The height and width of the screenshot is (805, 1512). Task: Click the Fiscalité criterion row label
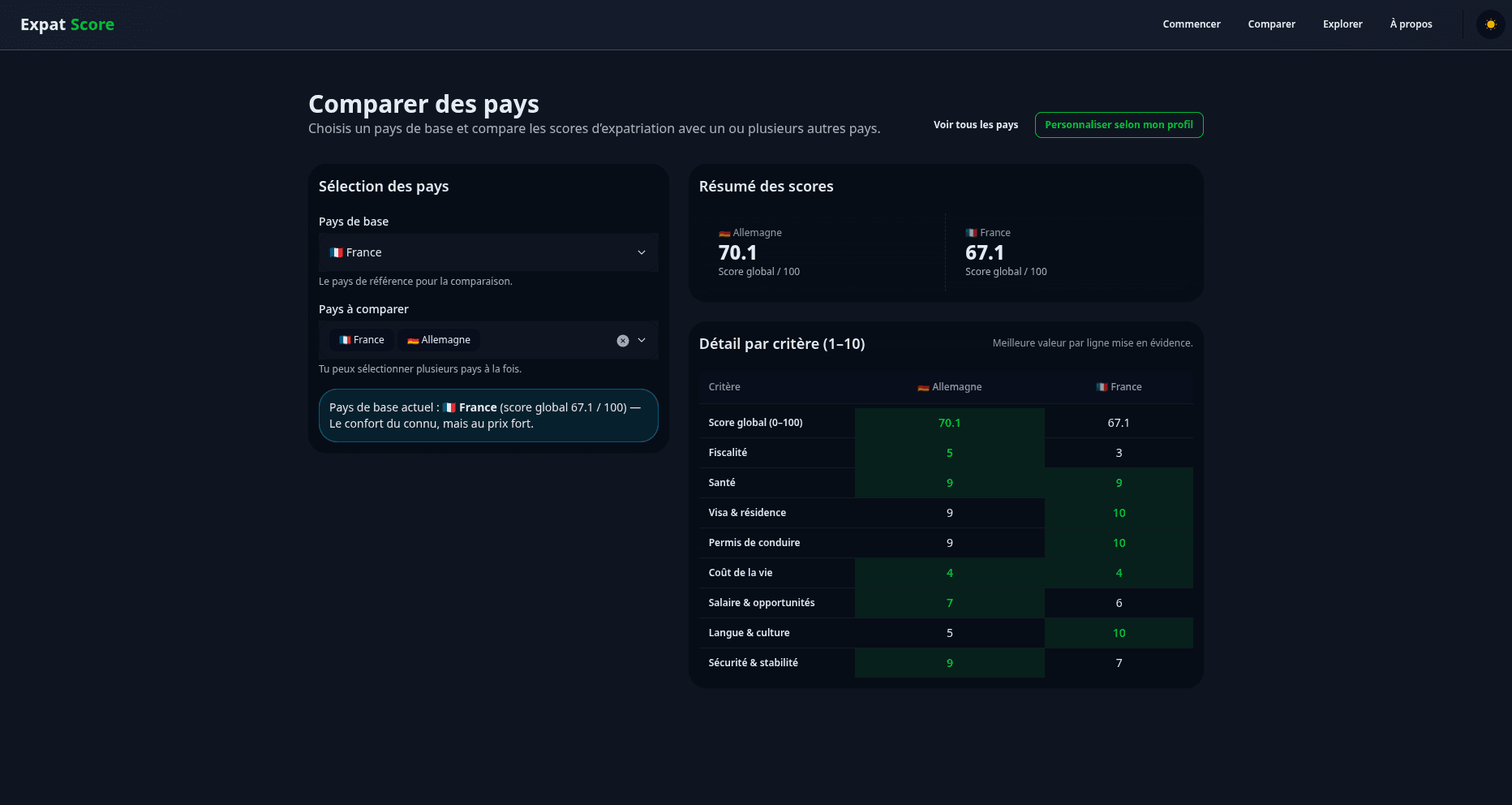[x=728, y=453]
